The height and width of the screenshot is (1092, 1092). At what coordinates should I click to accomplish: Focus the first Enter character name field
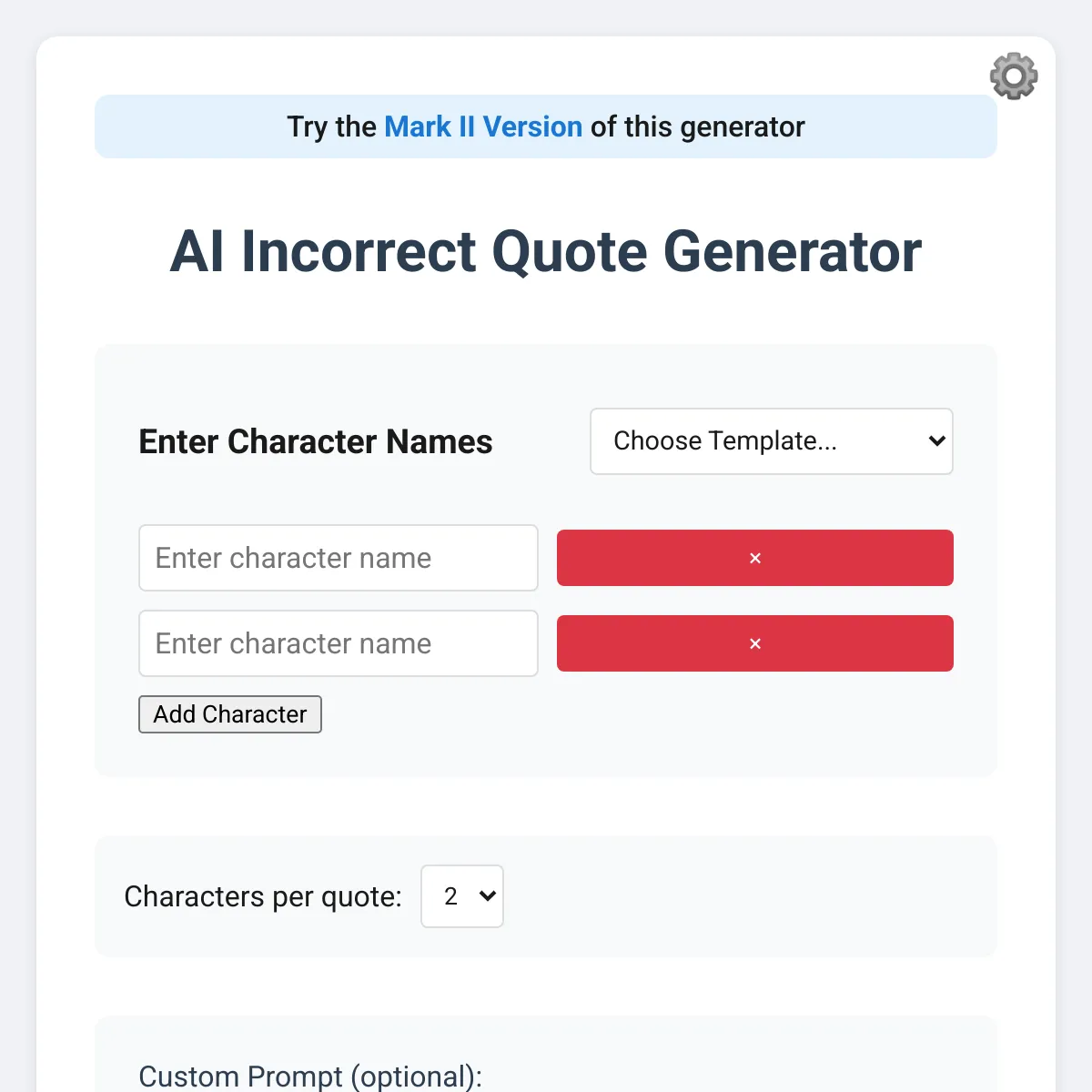pos(339,558)
